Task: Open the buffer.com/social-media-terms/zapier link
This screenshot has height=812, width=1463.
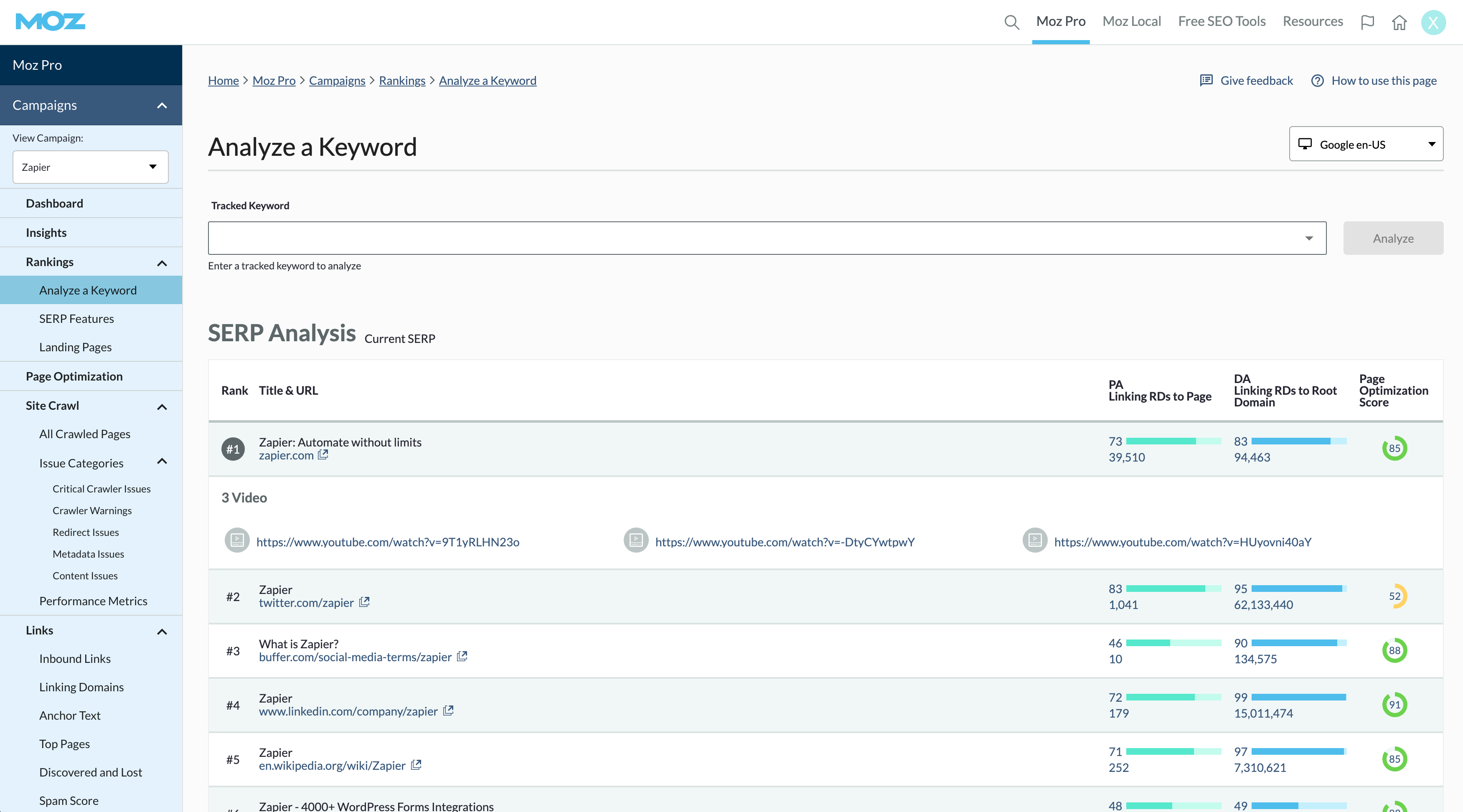Action: (356, 657)
